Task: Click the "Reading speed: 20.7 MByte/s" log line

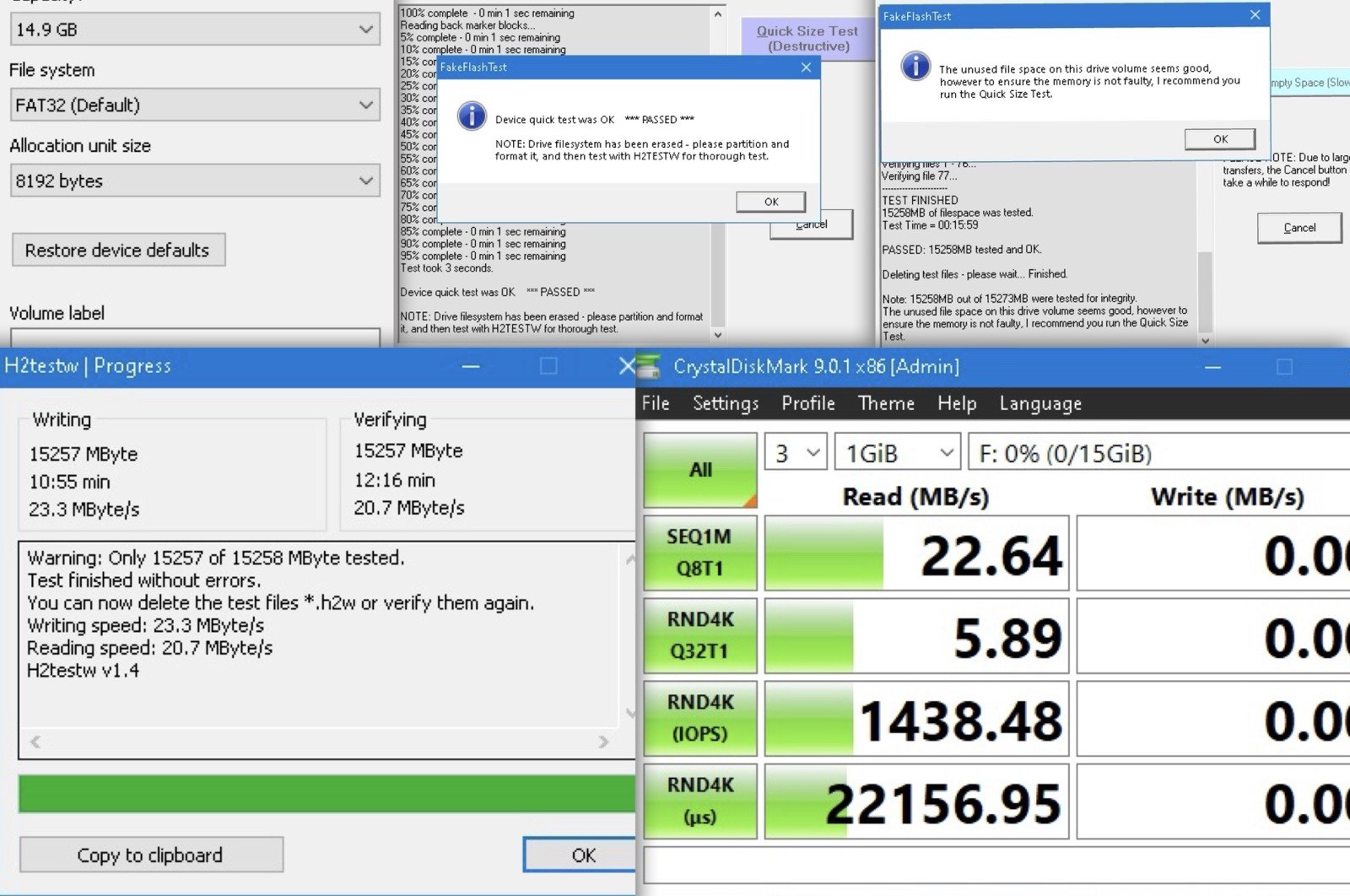Action: click(x=149, y=648)
